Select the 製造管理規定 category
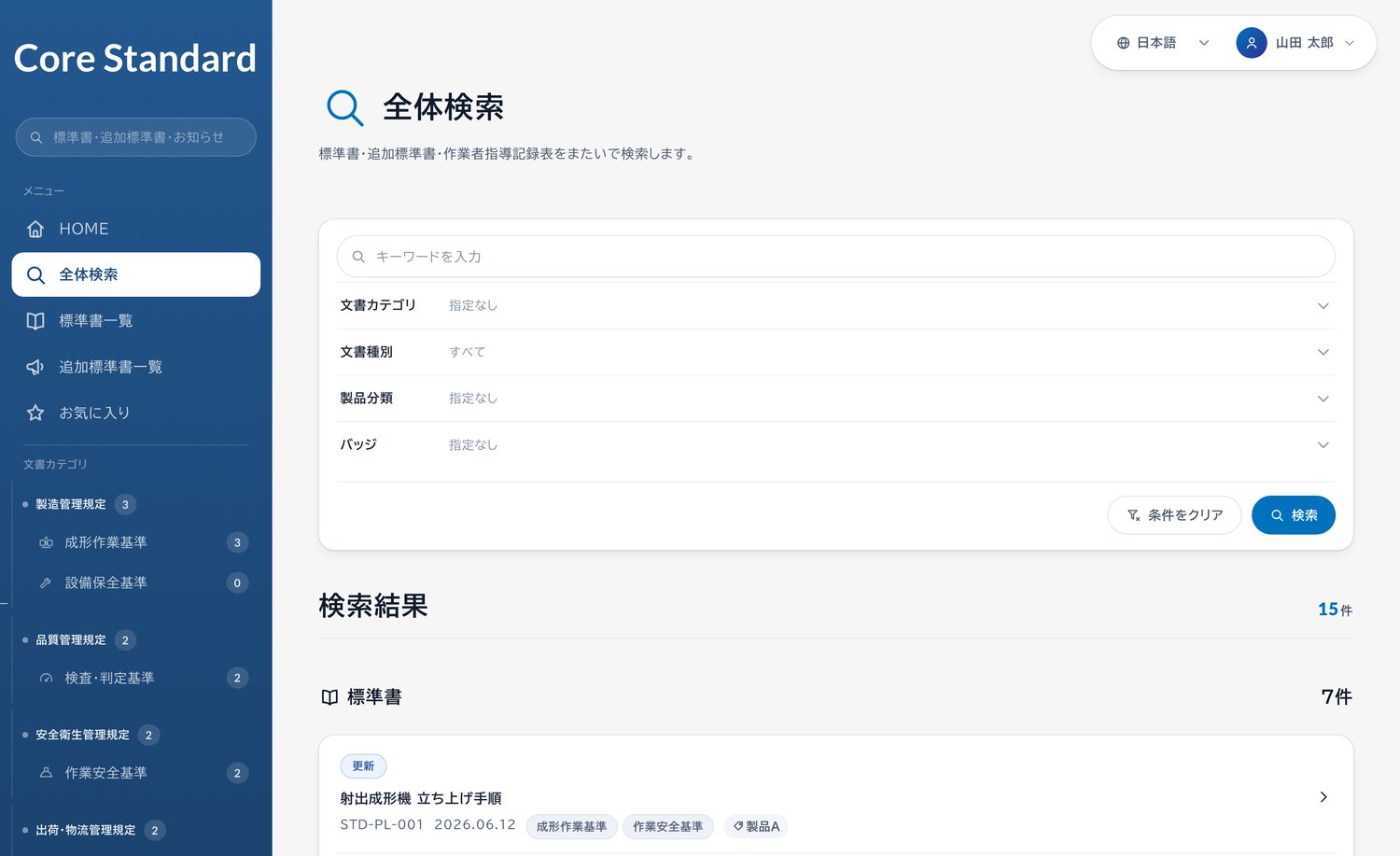This screenshot has height=856, width=1400. click(71, 504)
